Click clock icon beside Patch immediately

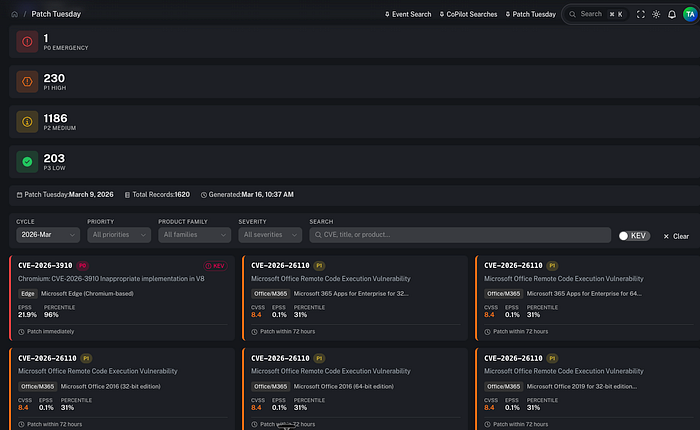[21, 332]
